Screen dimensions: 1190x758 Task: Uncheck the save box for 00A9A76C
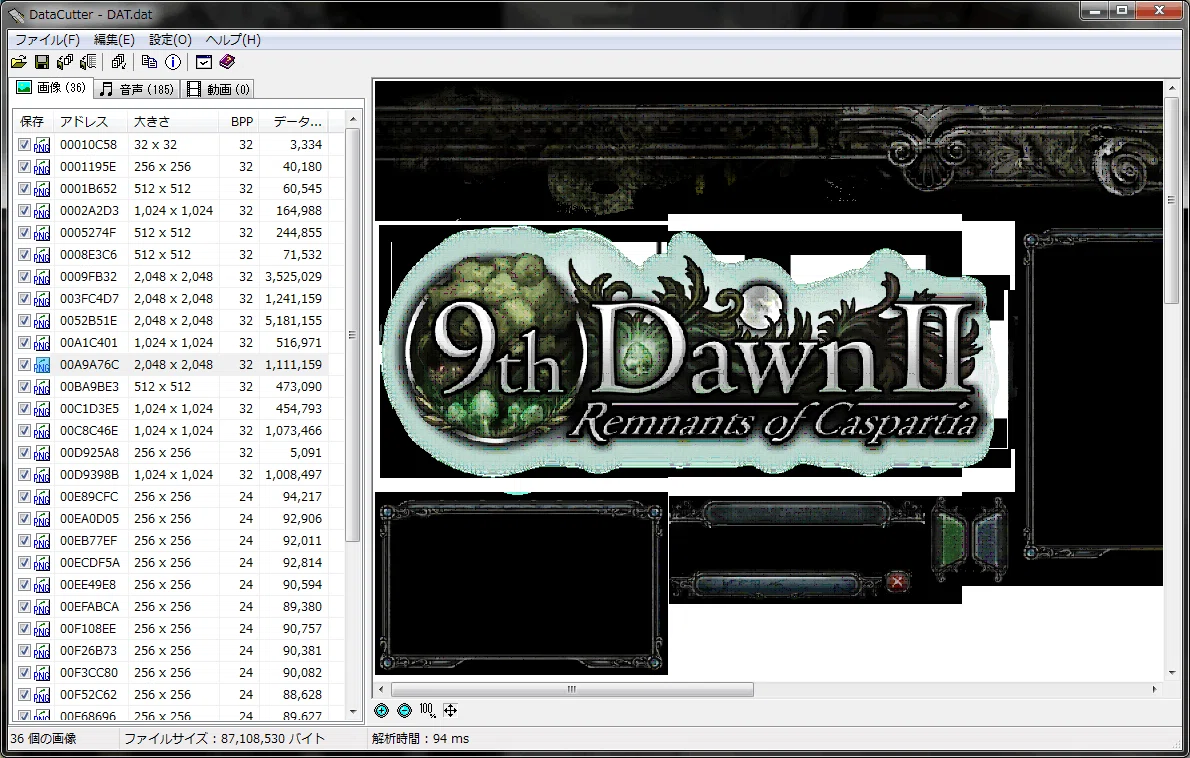point(24,364)
